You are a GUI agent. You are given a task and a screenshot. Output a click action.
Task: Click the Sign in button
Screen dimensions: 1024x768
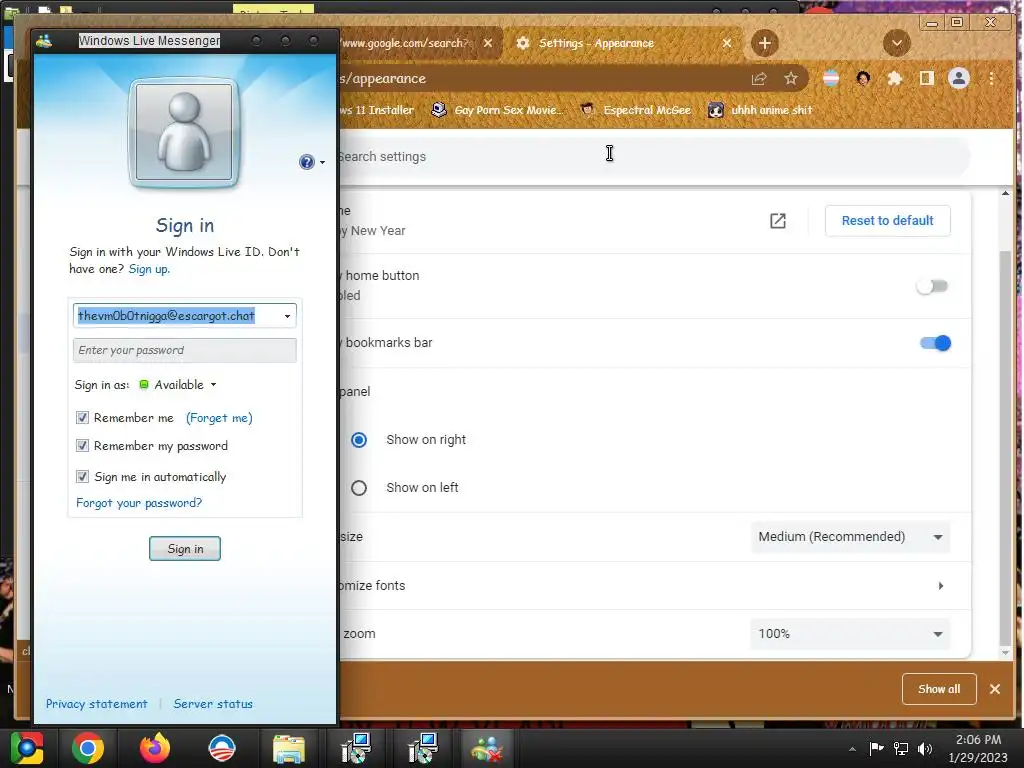185,549
